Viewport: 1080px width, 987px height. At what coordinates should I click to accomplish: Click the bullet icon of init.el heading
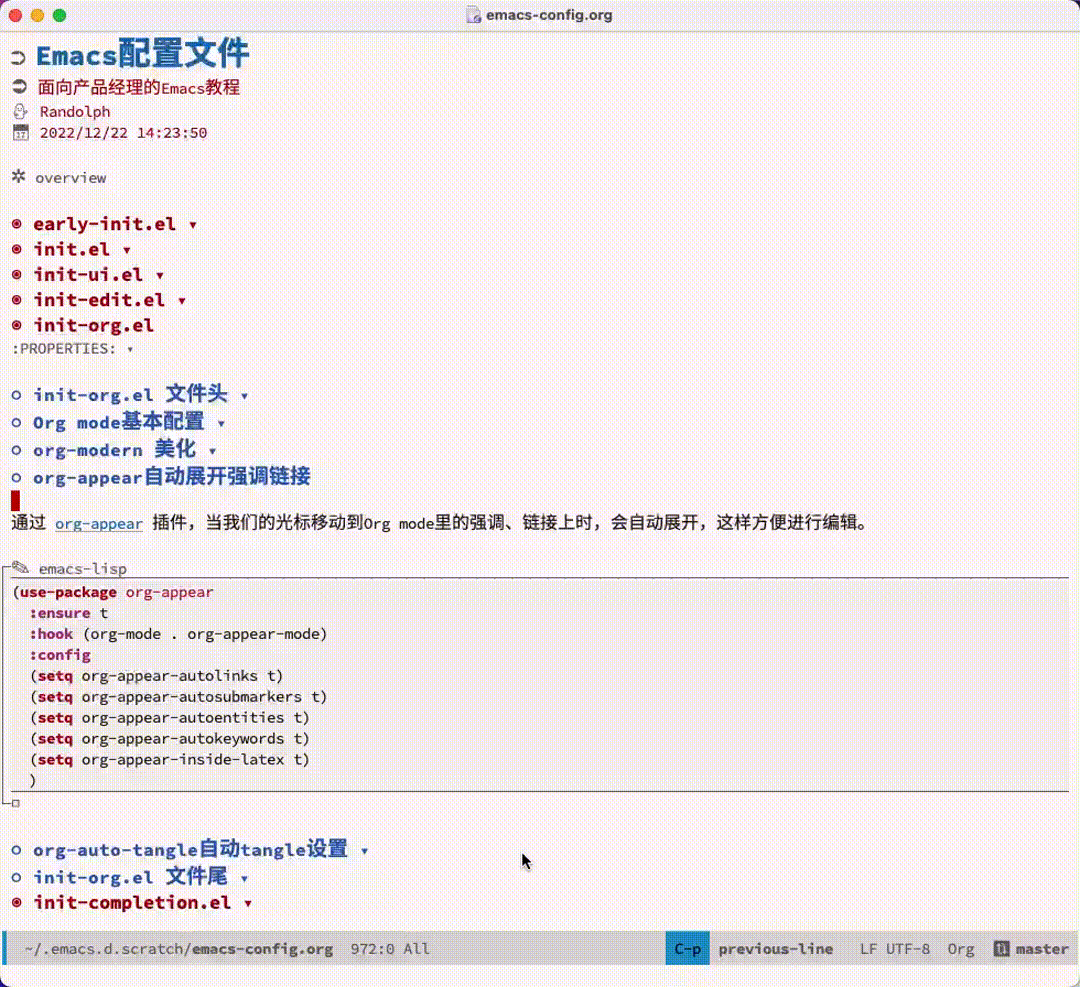(17, 249)
